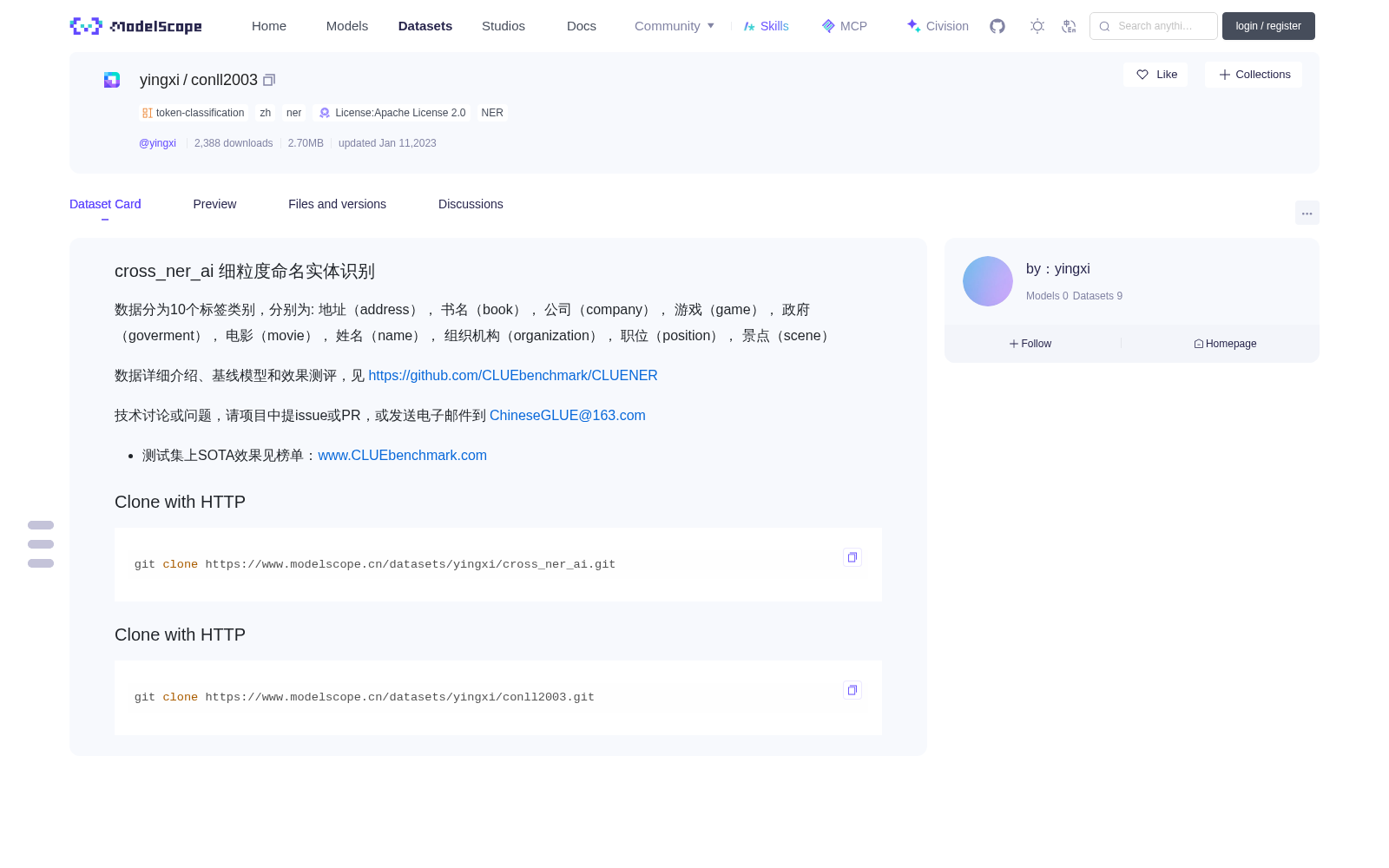This screenshot has width=1389, height=868.
Task: Open the @yingxi profile link
Action: point(157,143)
